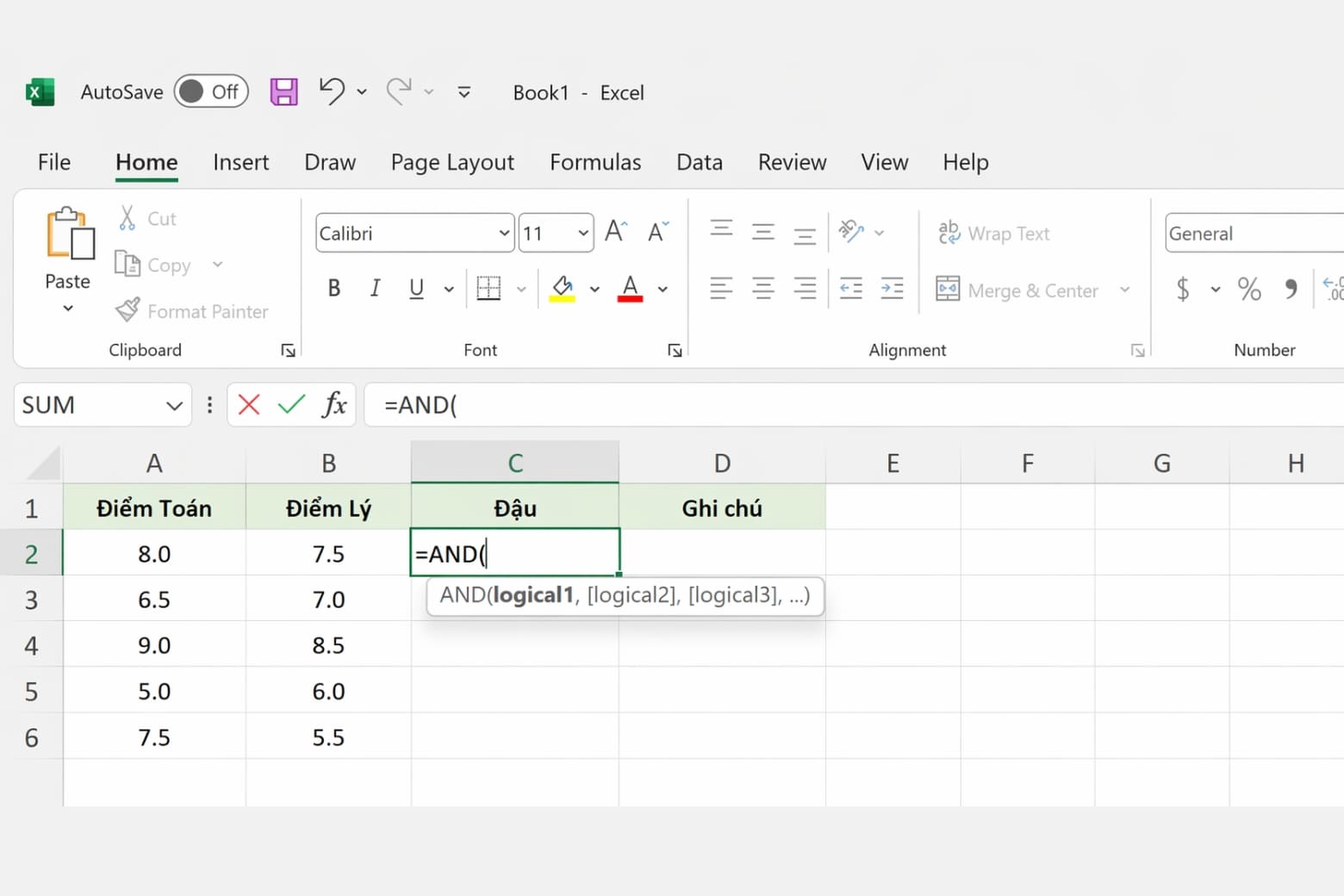Open the Font Color dropdown arrow

coord(663,289)
